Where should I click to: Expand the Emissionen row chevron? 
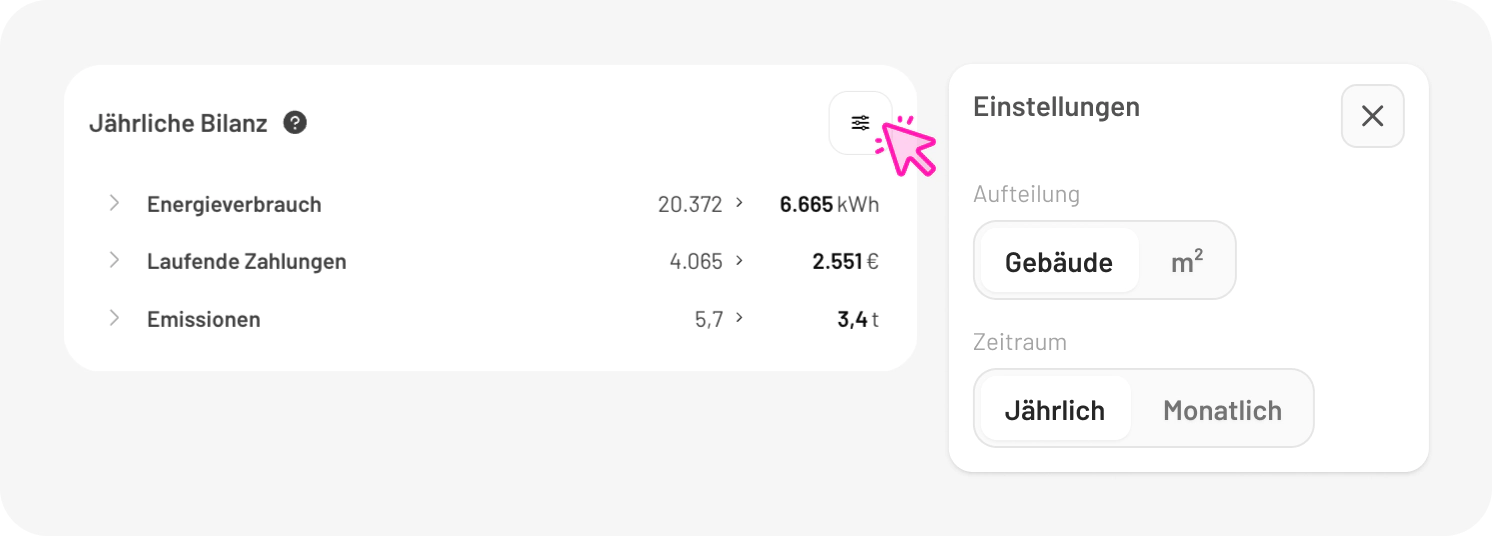(x=114, y=319)
